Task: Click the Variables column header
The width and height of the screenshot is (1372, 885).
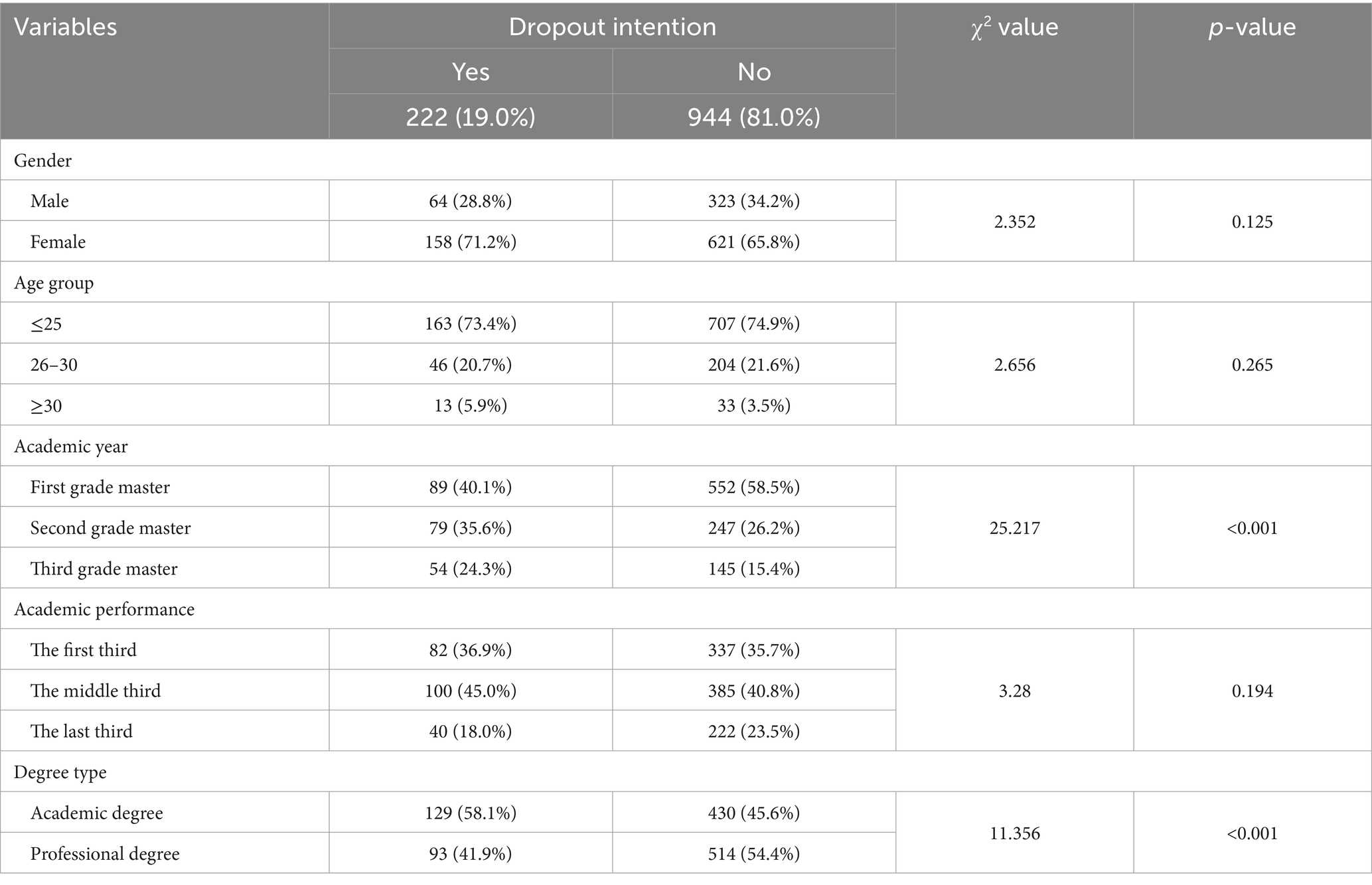Action: [x=66, y=27]
